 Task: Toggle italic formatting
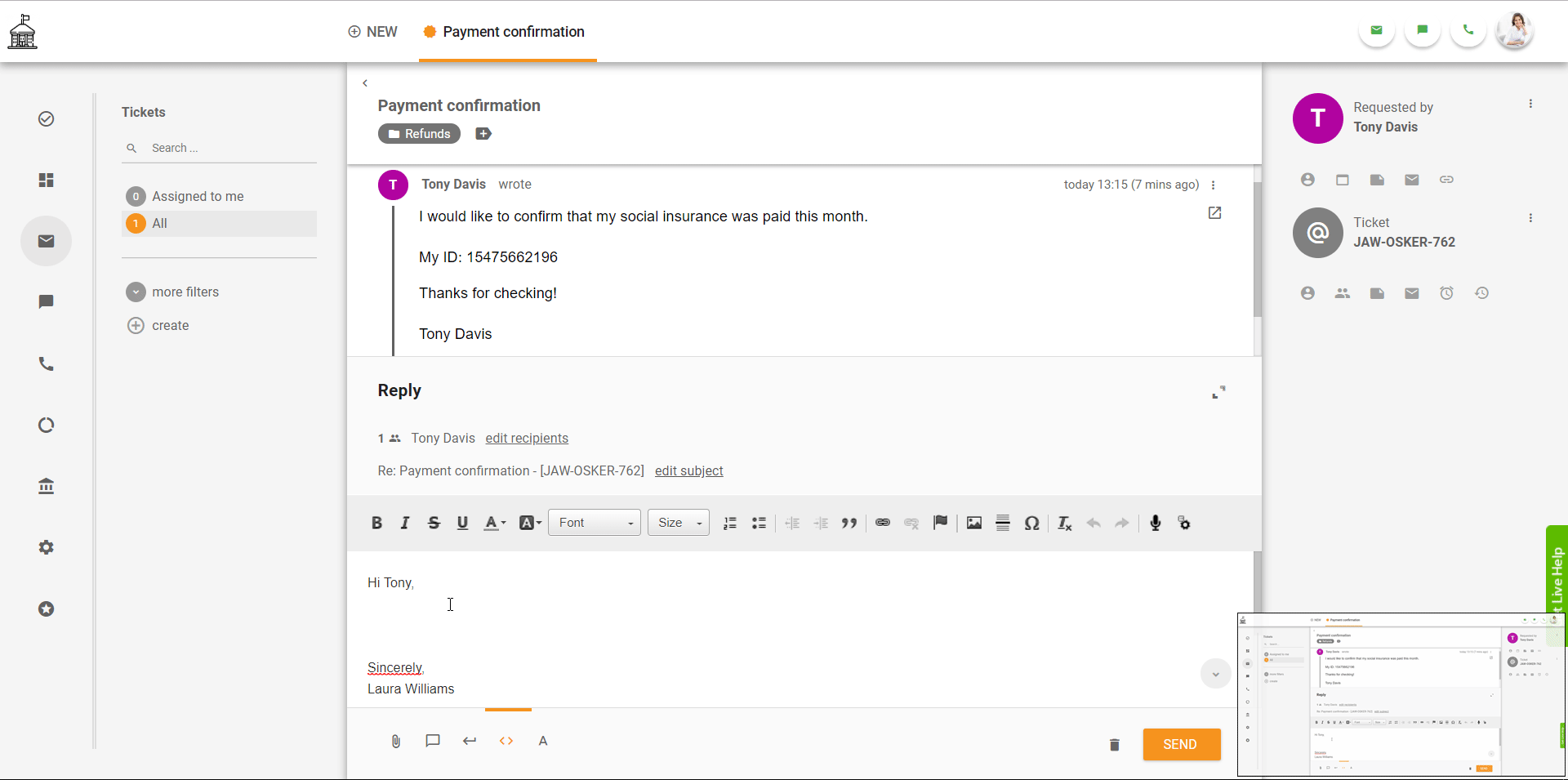click(405, 524)
